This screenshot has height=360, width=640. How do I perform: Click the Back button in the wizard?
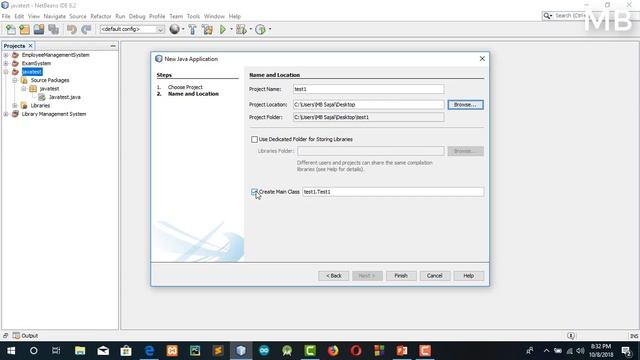point(333,276)
